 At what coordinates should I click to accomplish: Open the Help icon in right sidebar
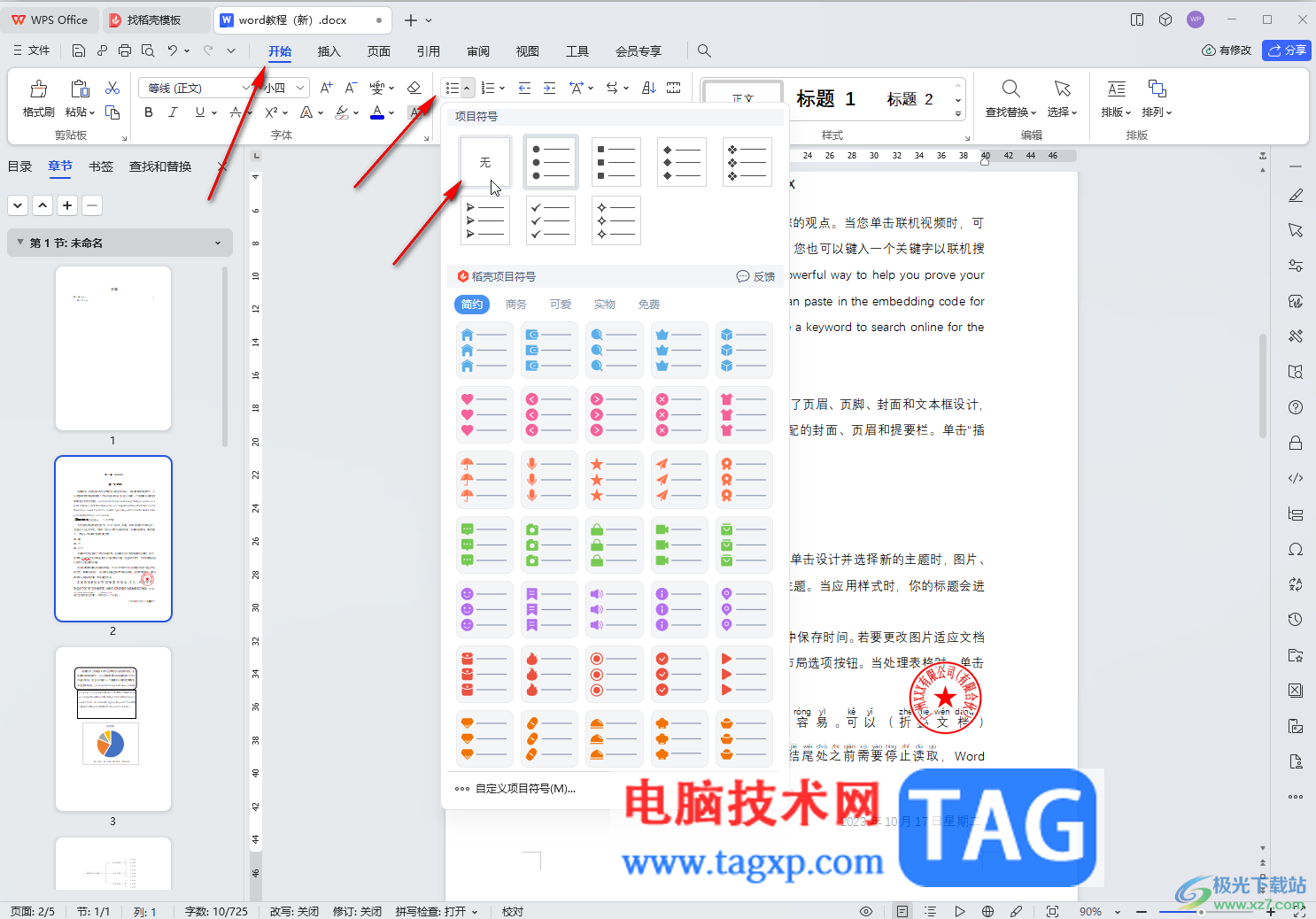1296,407
